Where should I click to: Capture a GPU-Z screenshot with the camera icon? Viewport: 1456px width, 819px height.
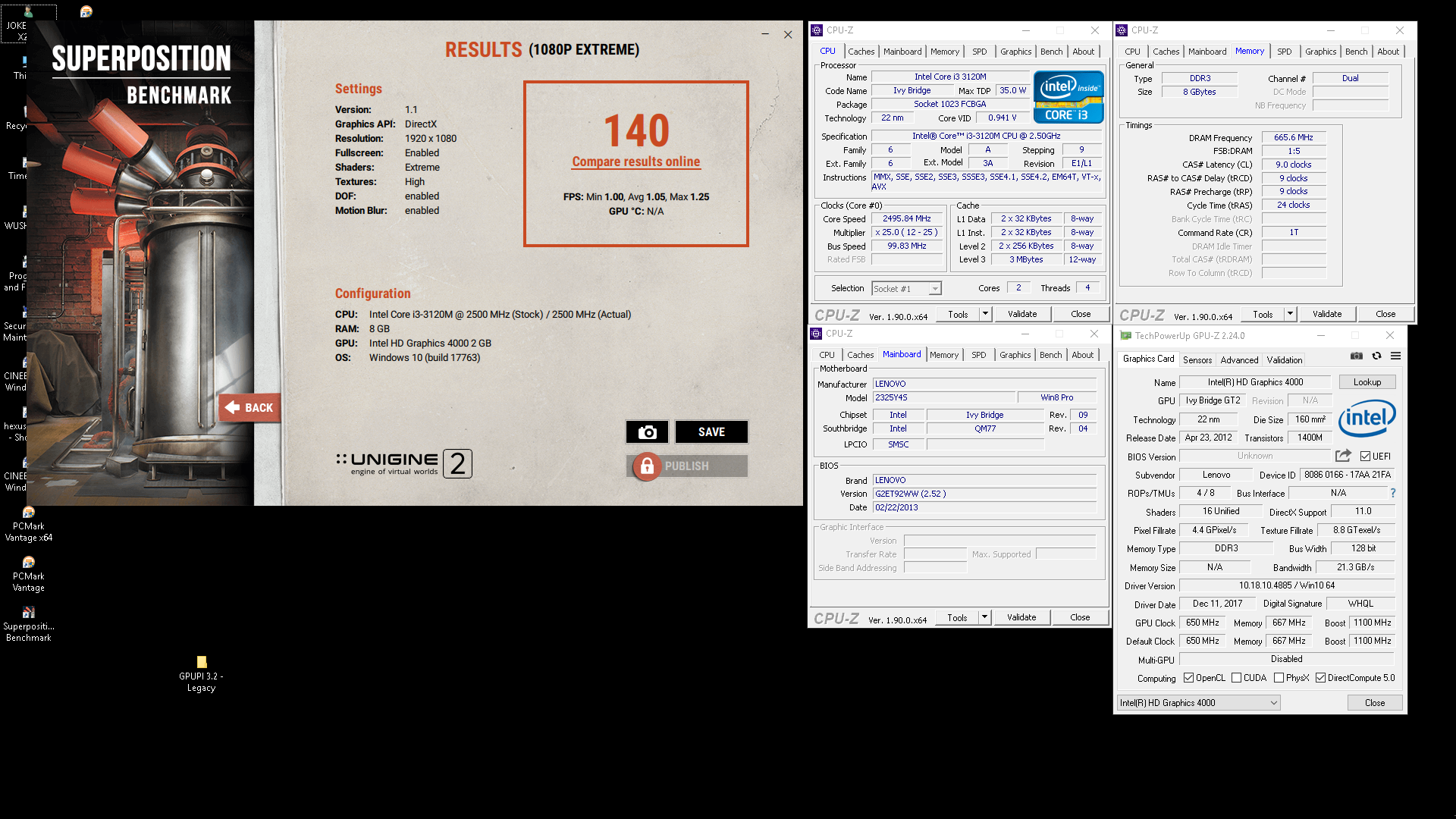[x=1357, y=356]
